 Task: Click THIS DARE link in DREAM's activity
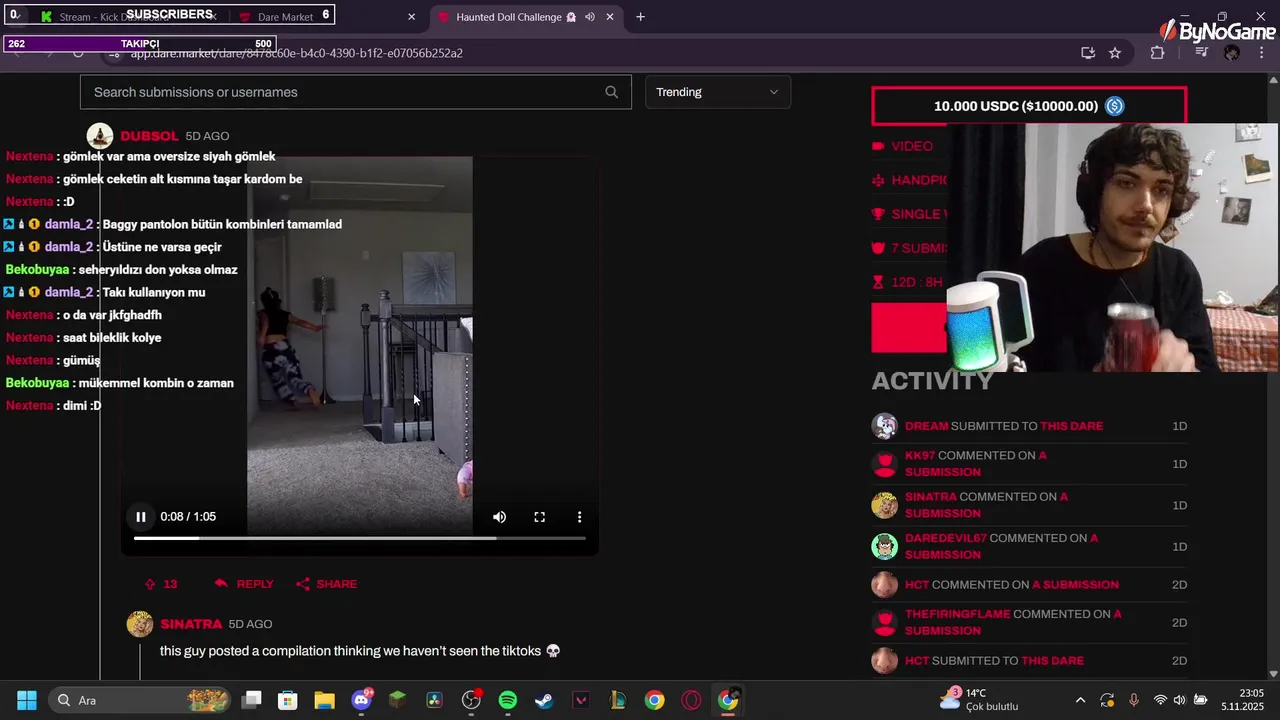[x=1071, y=426]
